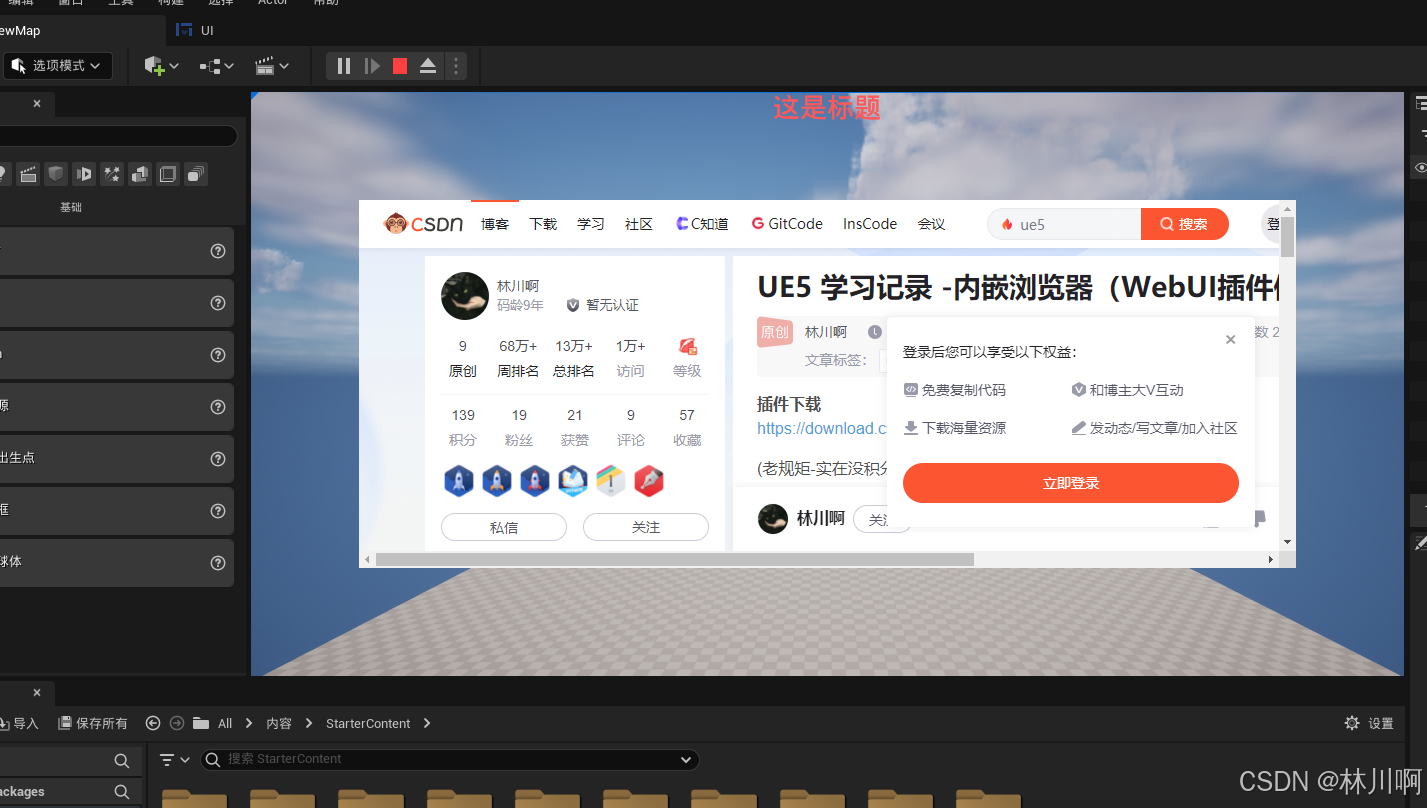
Task: Click the browser vertical scrollbar thumb
Action: [x=1288, y=235]
